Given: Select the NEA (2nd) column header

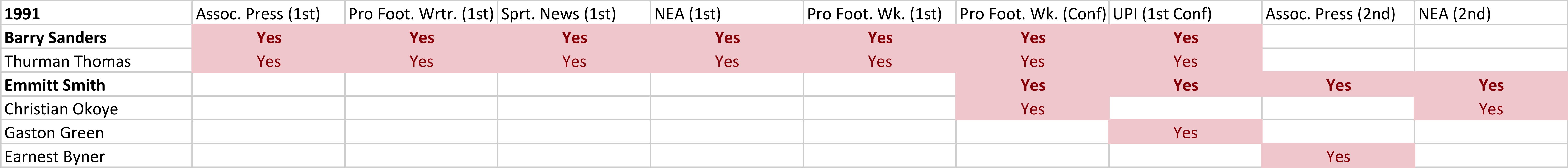Looking at the screenshot, I should tap(1491, 13).
